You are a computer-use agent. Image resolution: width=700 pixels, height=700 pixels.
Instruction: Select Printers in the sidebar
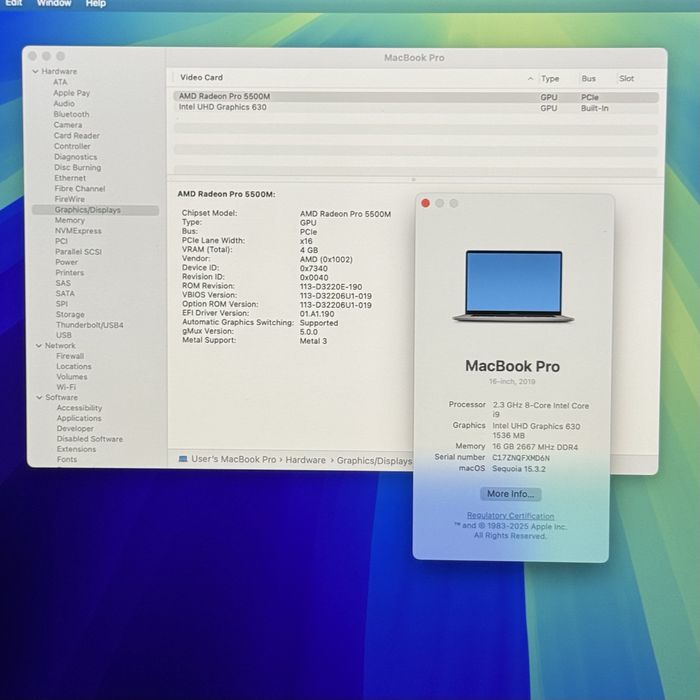70,273
